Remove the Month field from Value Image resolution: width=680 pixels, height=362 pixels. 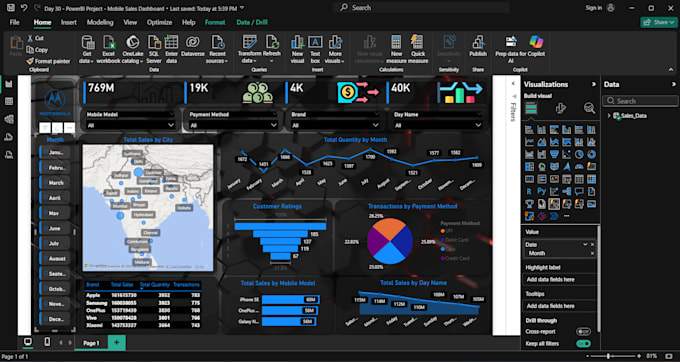tap(592, 253)
